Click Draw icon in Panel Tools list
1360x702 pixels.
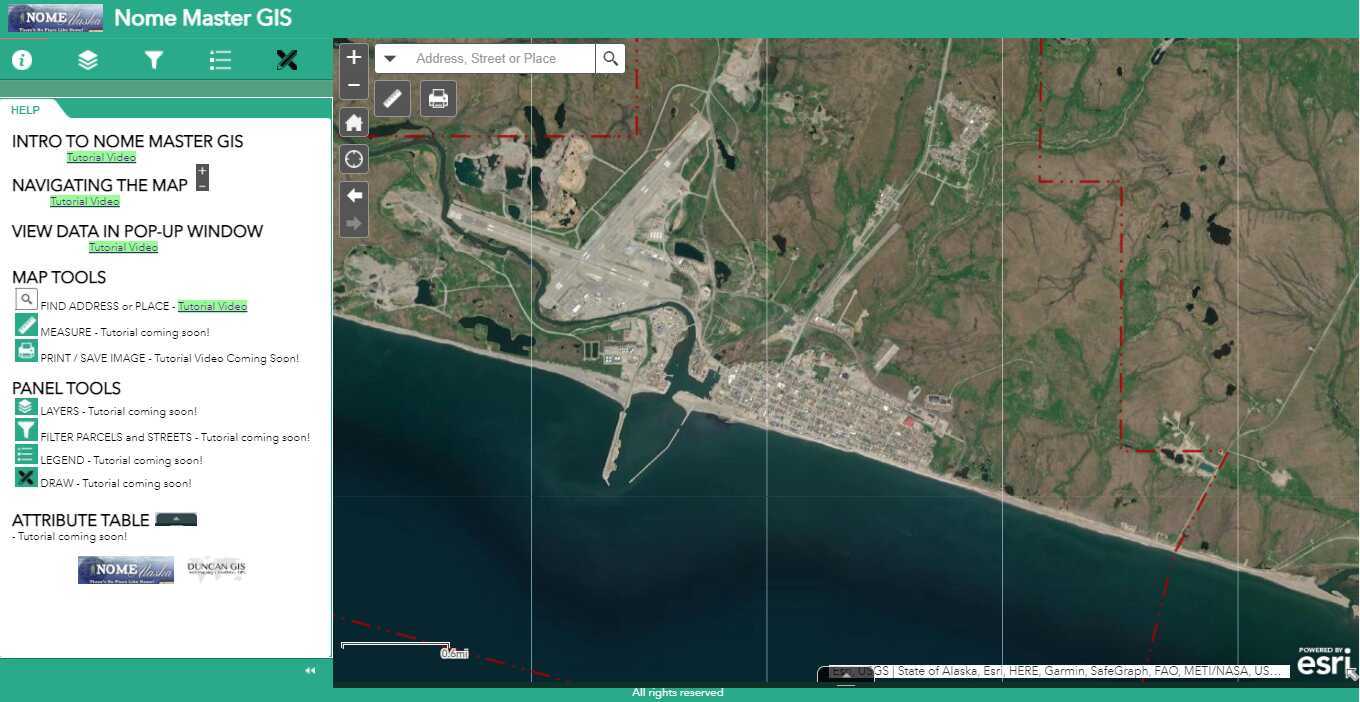[27, 477]
